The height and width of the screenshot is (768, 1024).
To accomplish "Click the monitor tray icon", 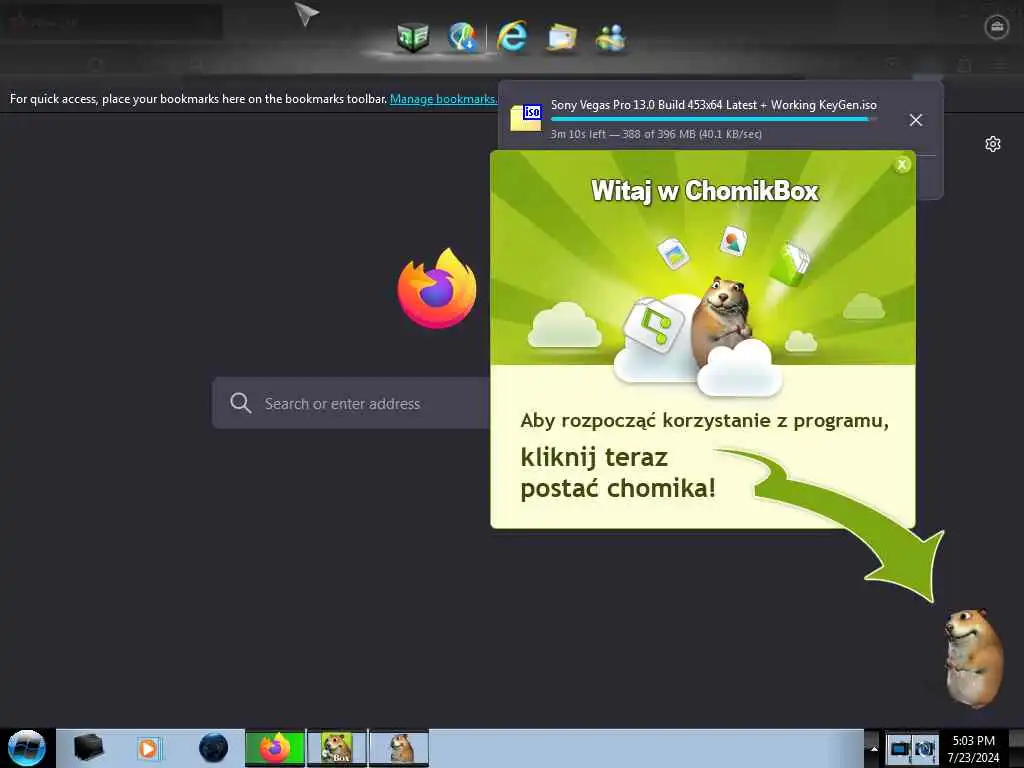I will [899, 749].
